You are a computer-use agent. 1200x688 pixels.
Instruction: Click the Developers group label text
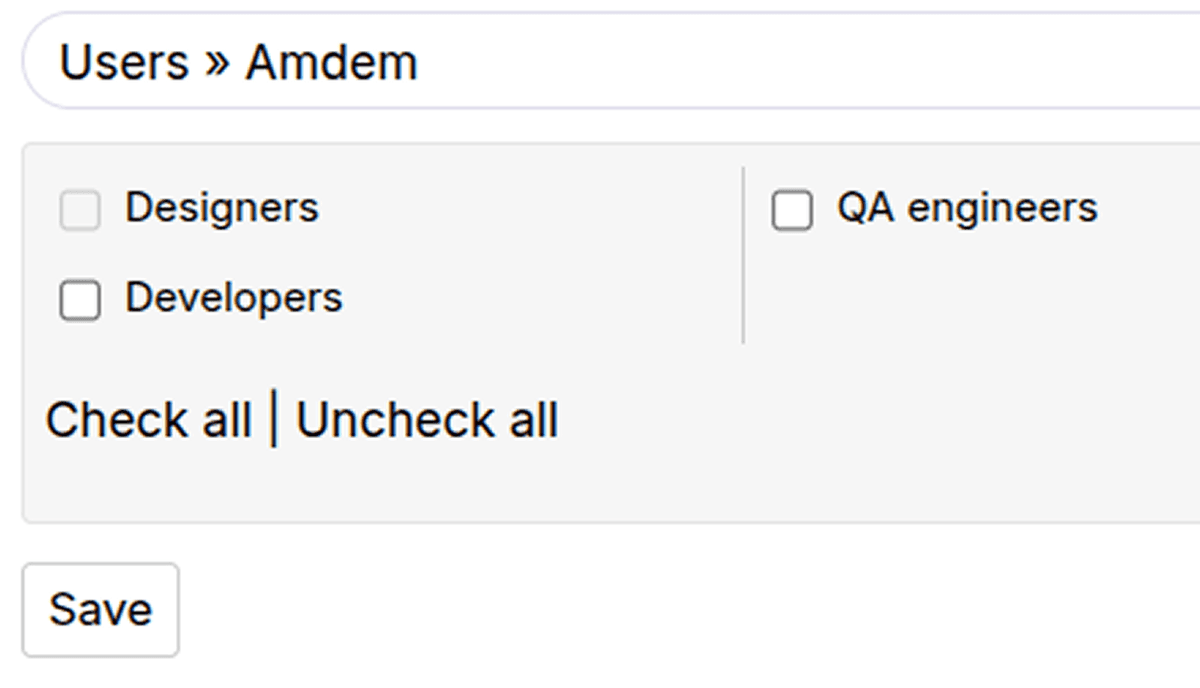click(233, 298)
